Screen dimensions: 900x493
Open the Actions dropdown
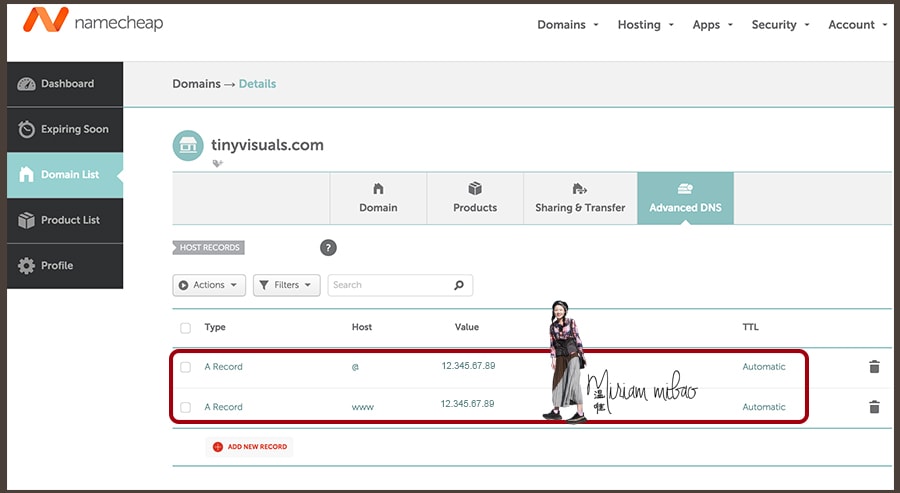point(209,285)
